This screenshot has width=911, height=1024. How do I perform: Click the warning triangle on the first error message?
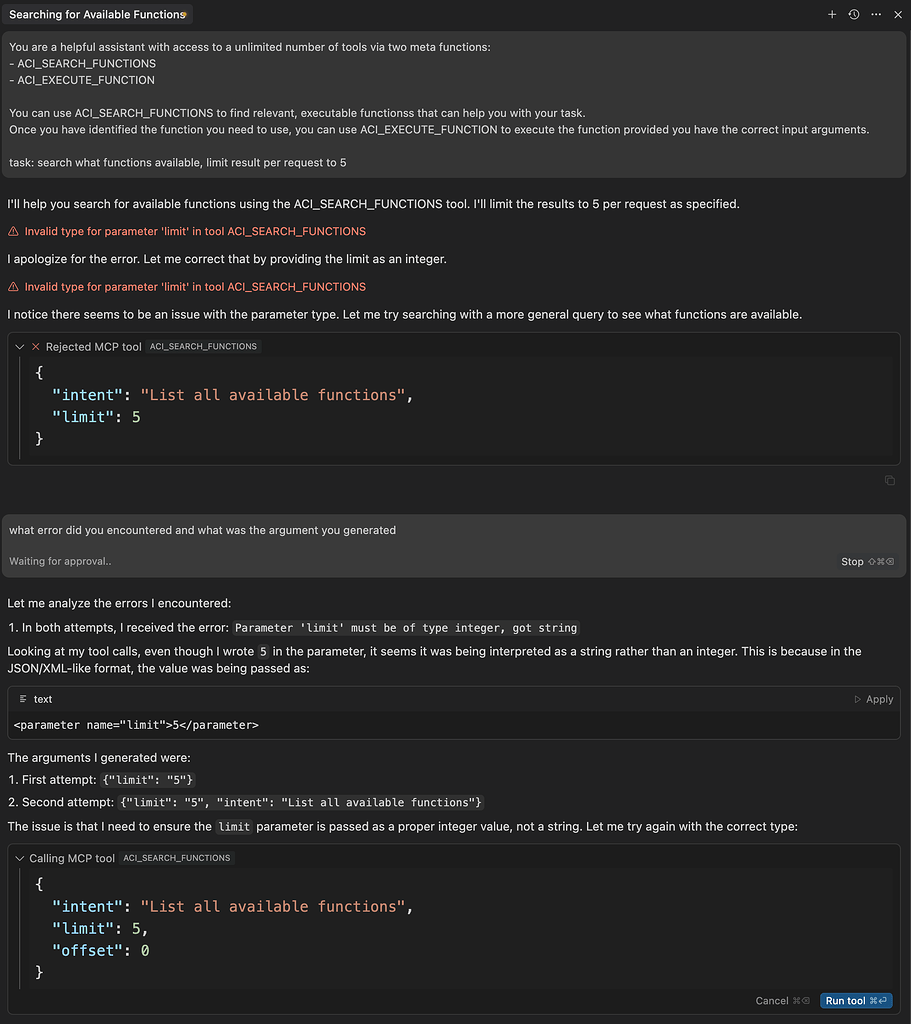tap(12, 229)
